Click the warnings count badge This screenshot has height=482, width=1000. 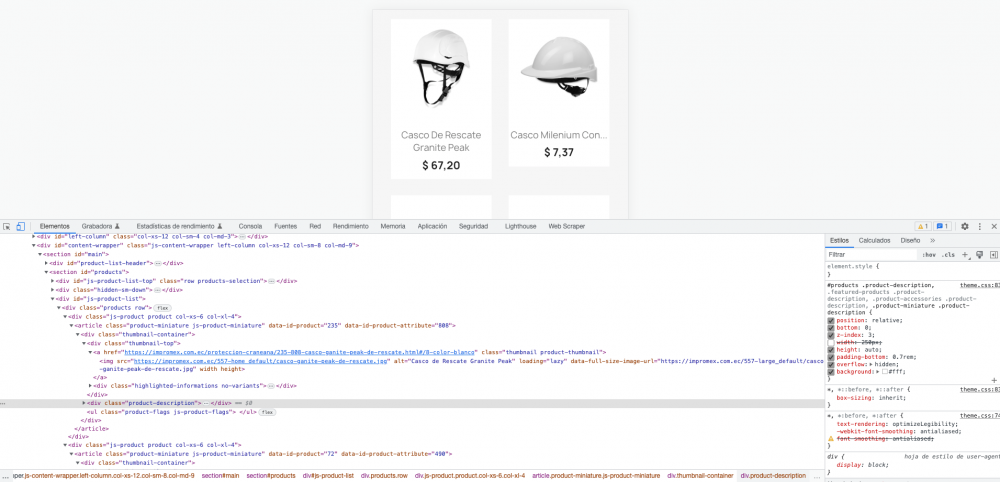923,226
